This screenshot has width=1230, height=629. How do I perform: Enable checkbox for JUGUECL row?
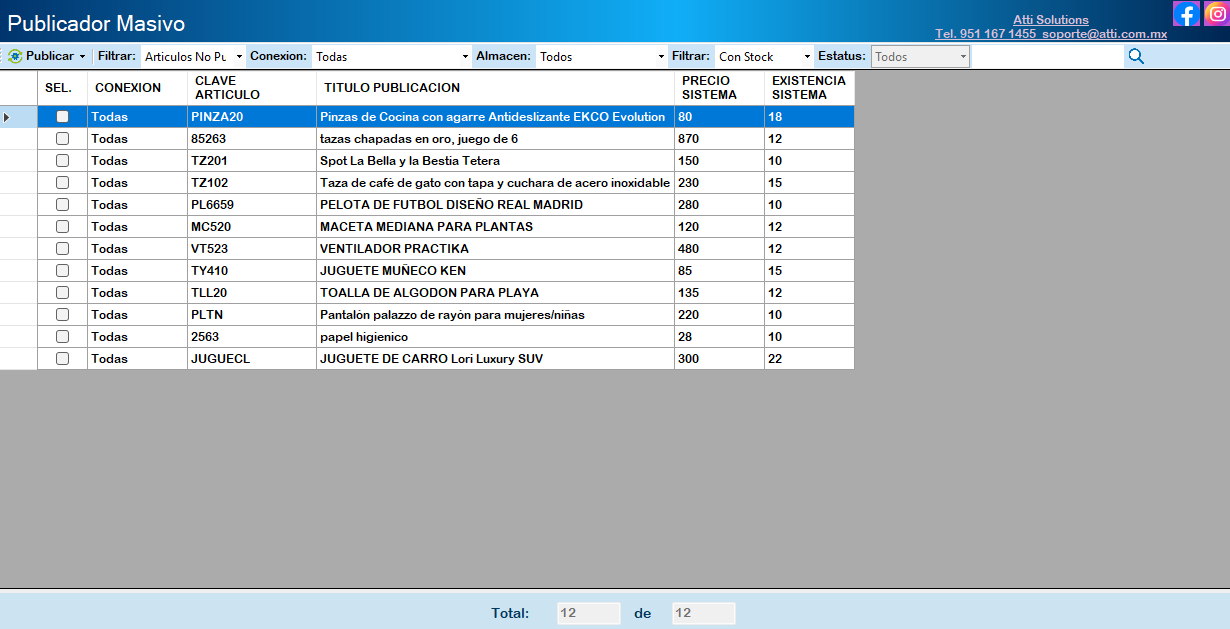(62, 359)
